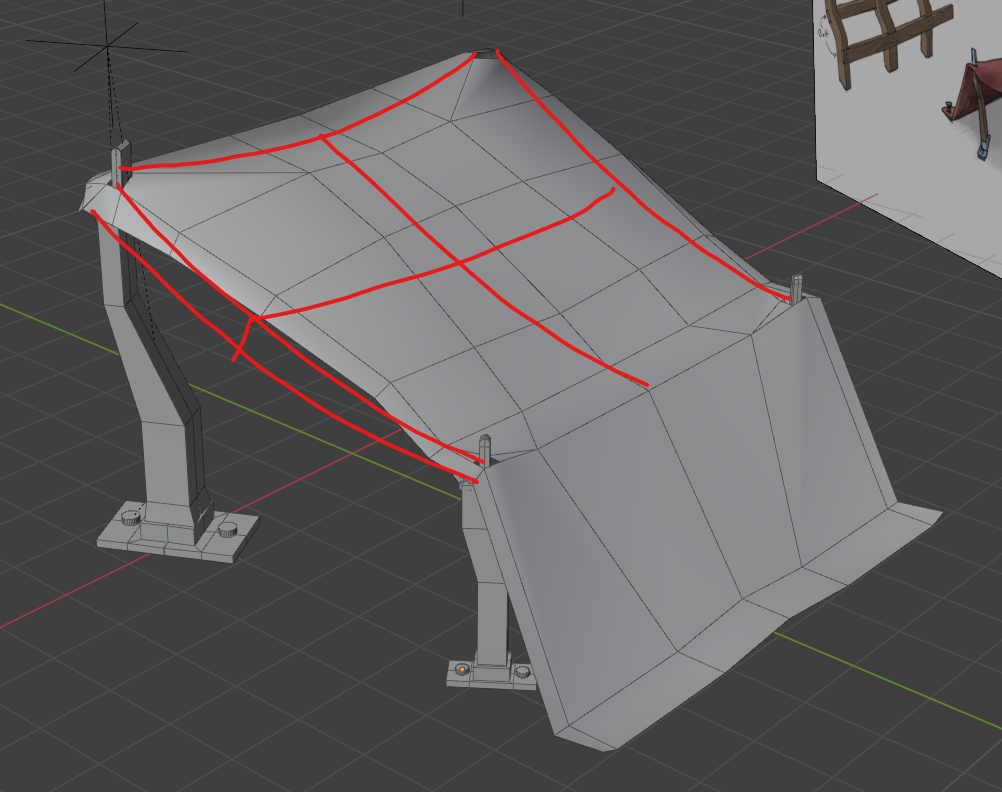Click the orange origin dot on front base plate
Screen dimensions: 1002x792
(462, 668)
